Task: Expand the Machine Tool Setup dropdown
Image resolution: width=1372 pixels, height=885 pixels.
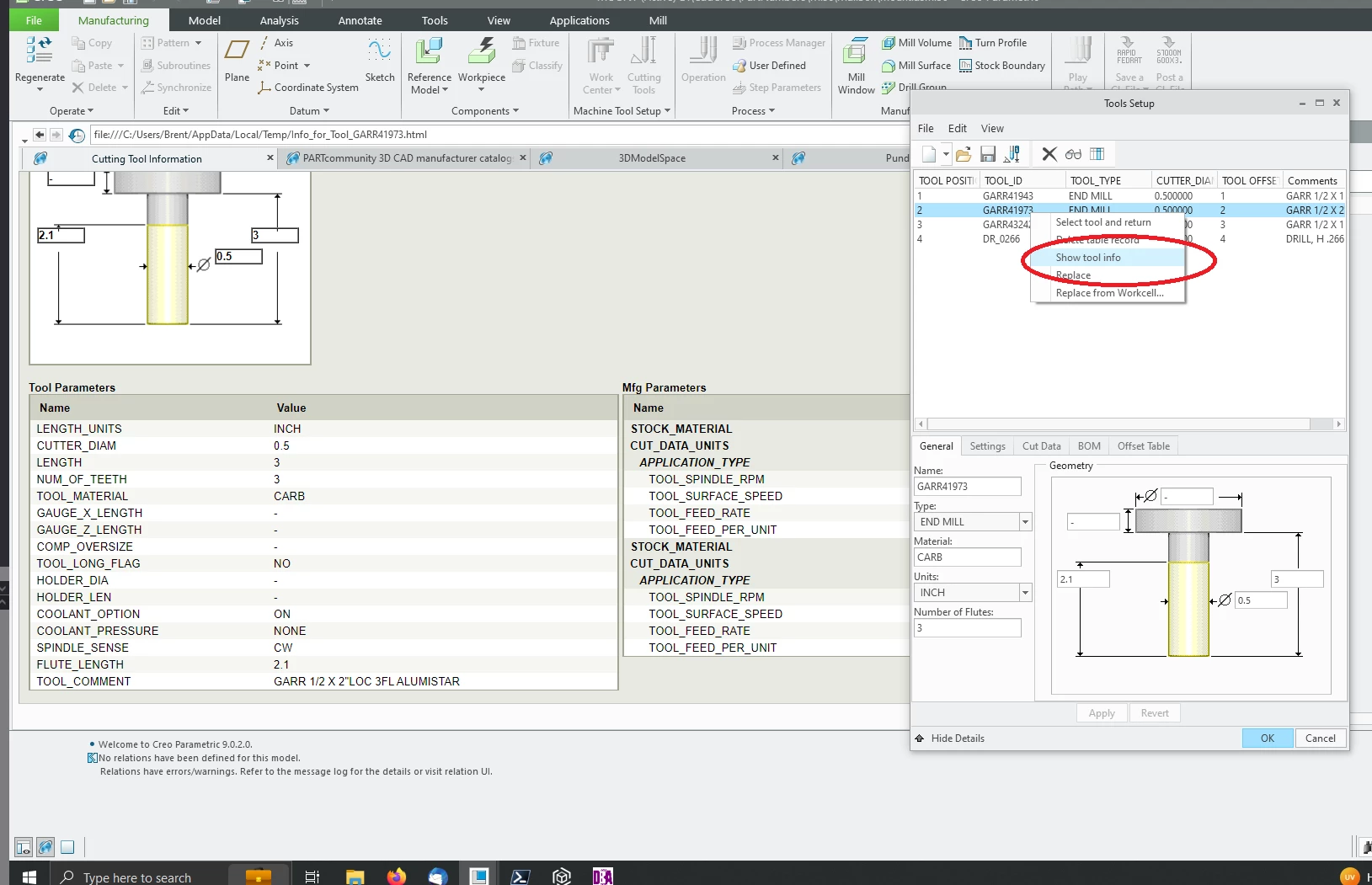Action: [x=622, y=111]
